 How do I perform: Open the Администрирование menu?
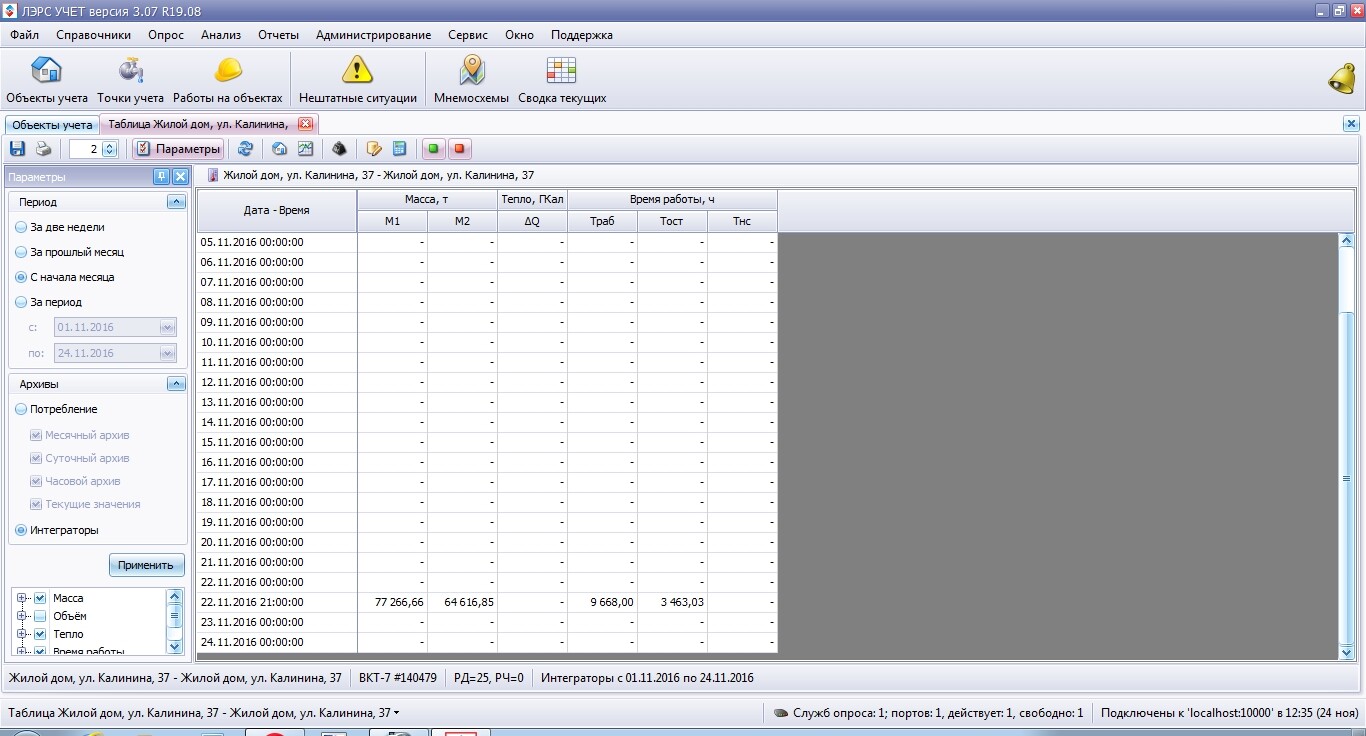pyautogui.click(x=374, y=35)
